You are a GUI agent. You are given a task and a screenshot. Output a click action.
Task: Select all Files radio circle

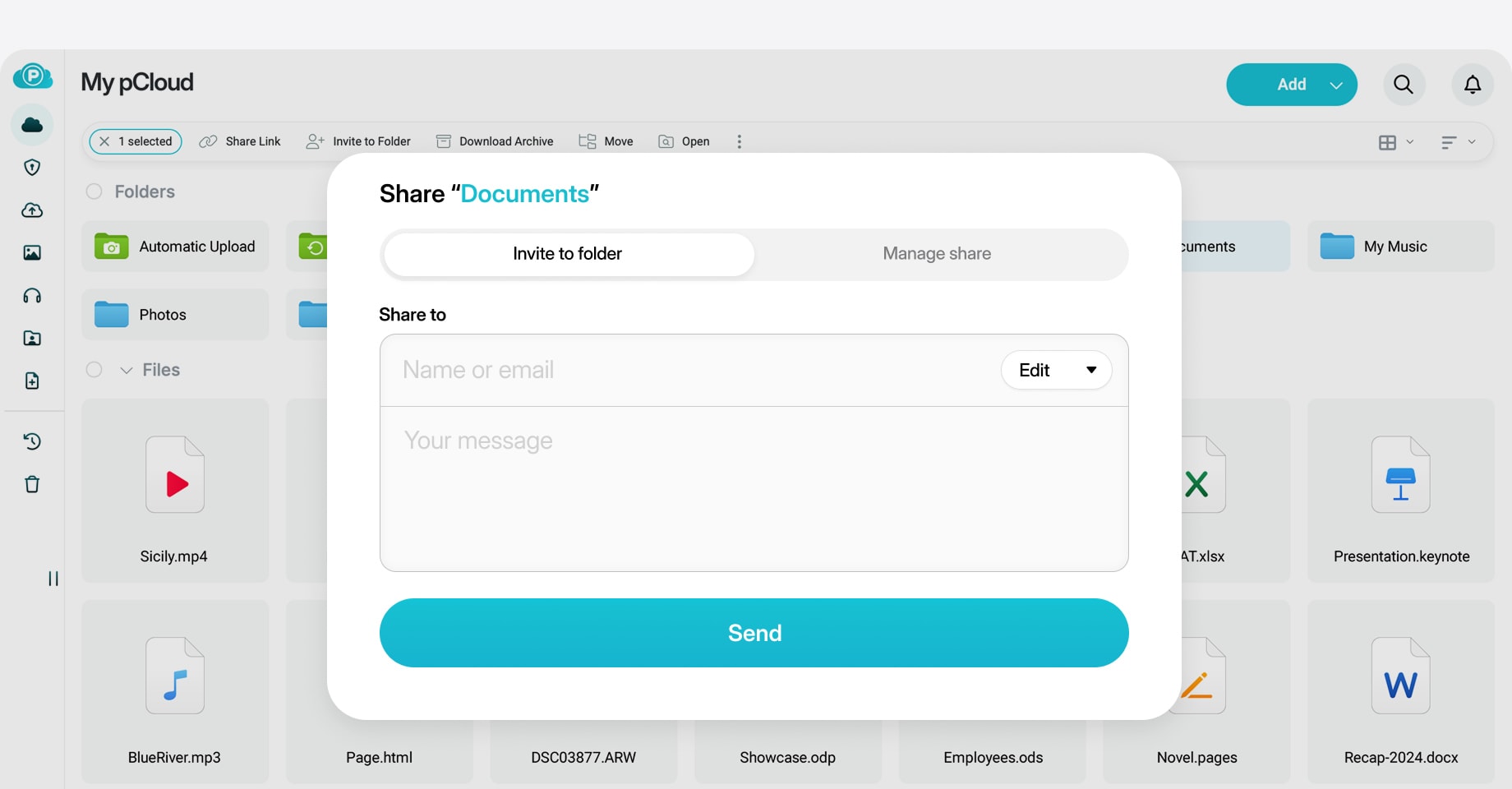pyautogui.click(x=94, y=370)
